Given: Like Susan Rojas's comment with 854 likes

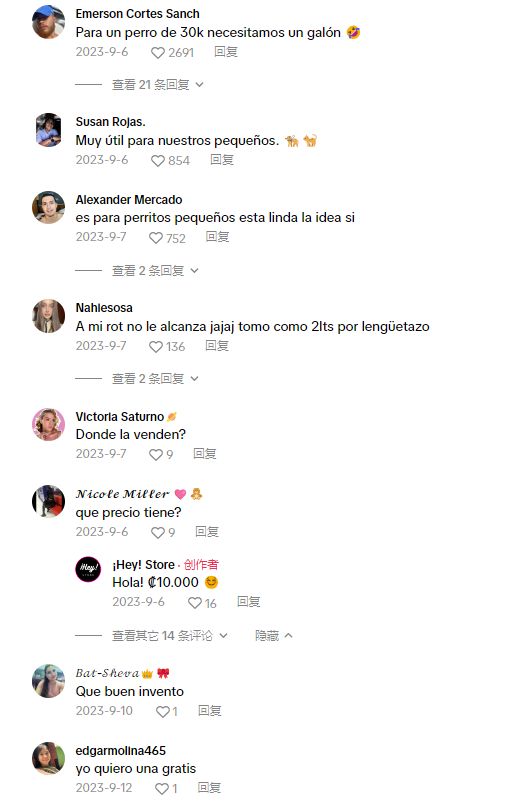Looking at the screenshot, I should [158, 161].
